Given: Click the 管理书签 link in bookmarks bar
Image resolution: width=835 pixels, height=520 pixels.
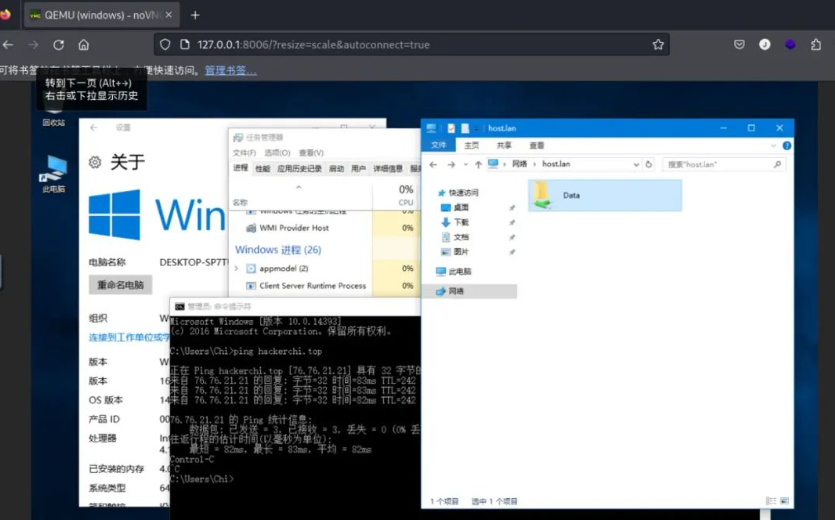Looking at the screenshot, I should (230, 70).
